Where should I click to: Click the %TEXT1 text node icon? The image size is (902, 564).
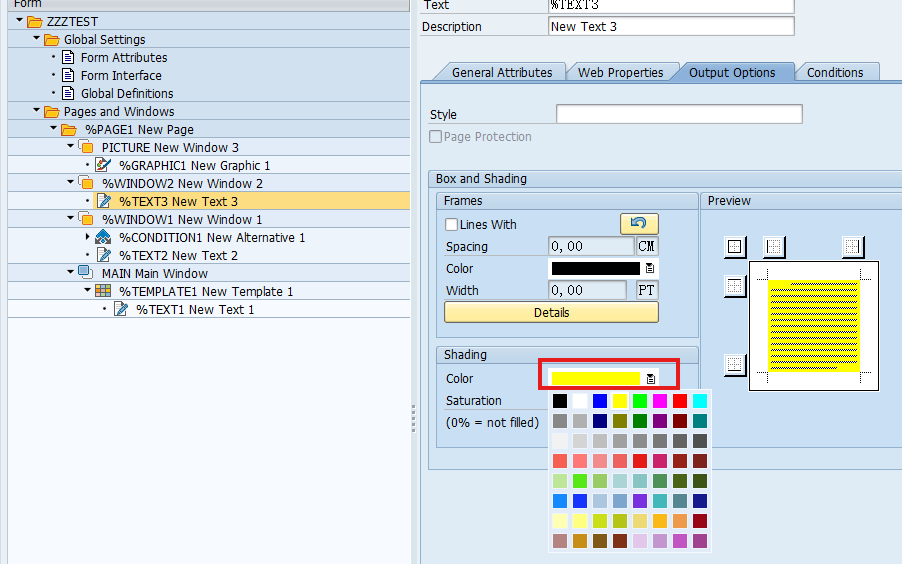(121, 309)
